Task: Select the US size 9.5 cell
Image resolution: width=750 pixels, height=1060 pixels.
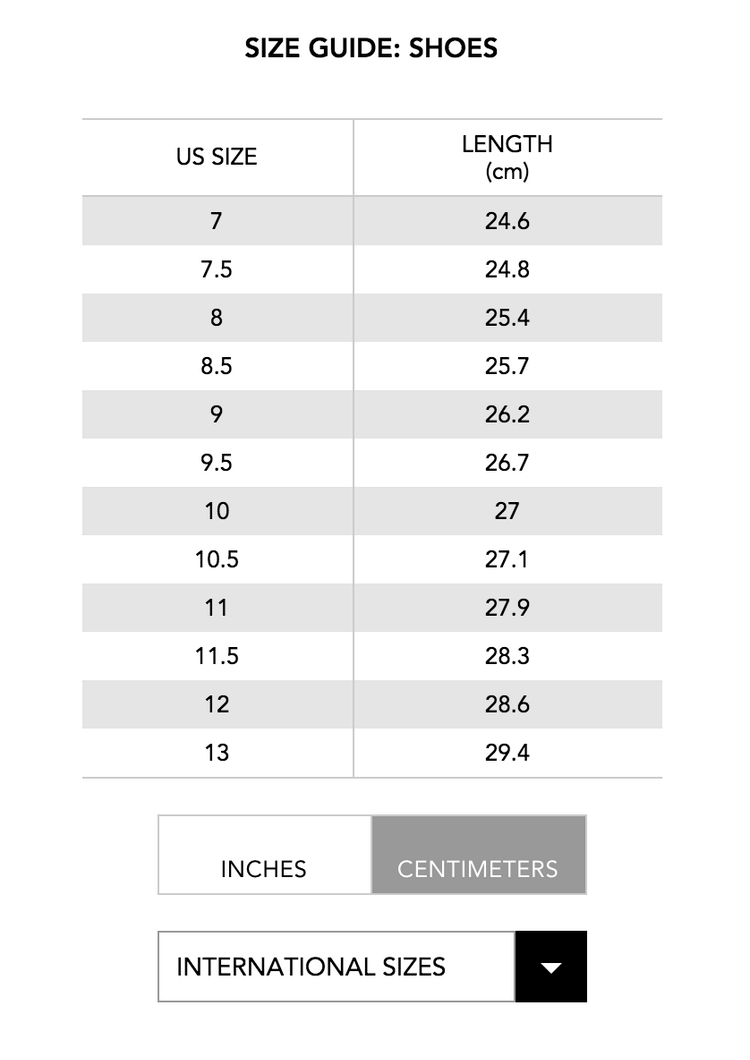Action: (217, 462)
